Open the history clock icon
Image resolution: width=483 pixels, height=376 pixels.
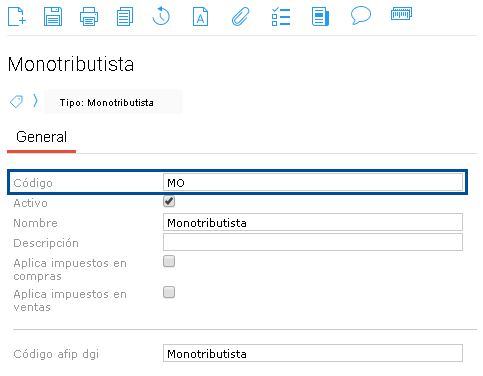161,16
